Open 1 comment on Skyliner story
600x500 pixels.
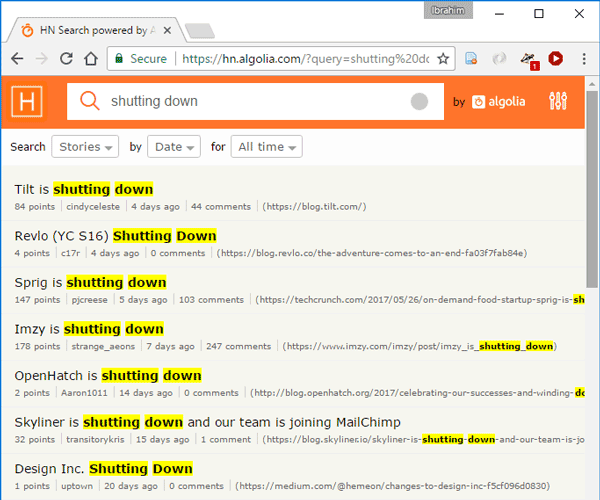226,440
